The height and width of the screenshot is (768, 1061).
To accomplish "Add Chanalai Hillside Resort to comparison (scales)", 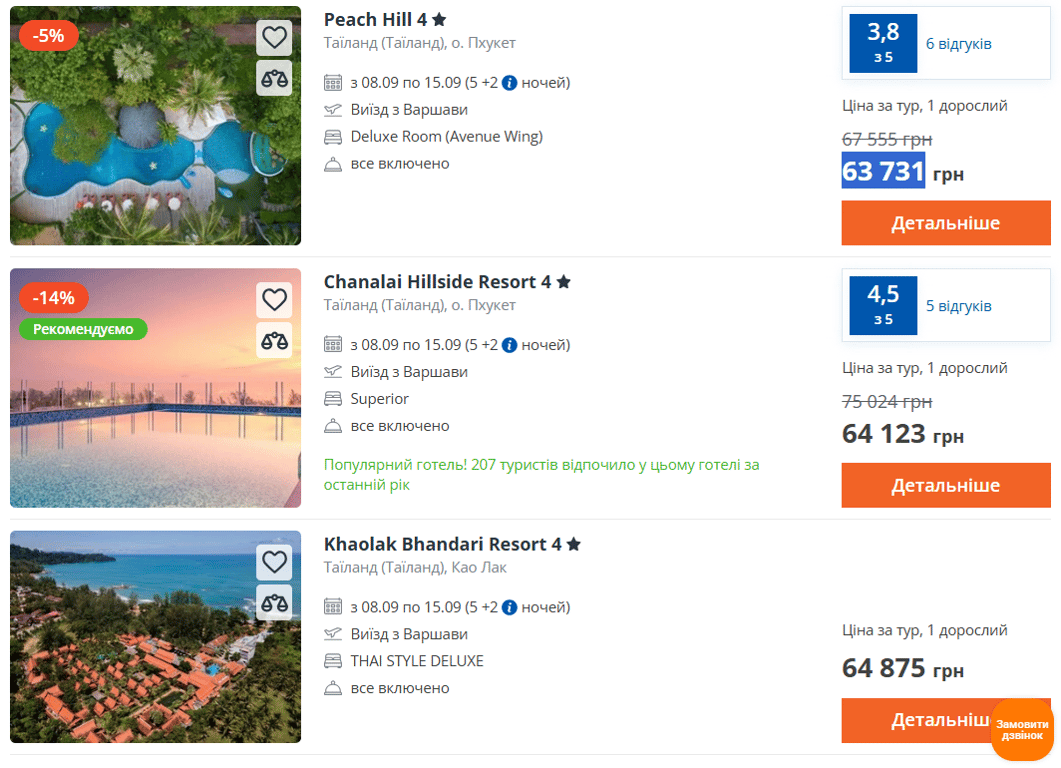I will pyautogui.click(x=274, y=339).
